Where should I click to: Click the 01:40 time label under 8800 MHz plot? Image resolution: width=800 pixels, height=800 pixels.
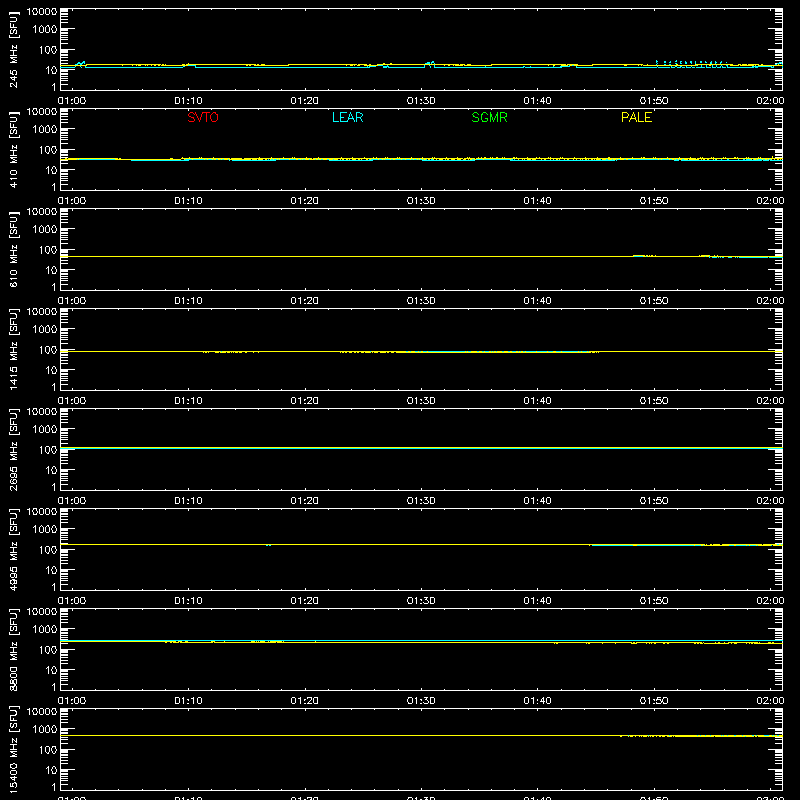click(537, 701)
